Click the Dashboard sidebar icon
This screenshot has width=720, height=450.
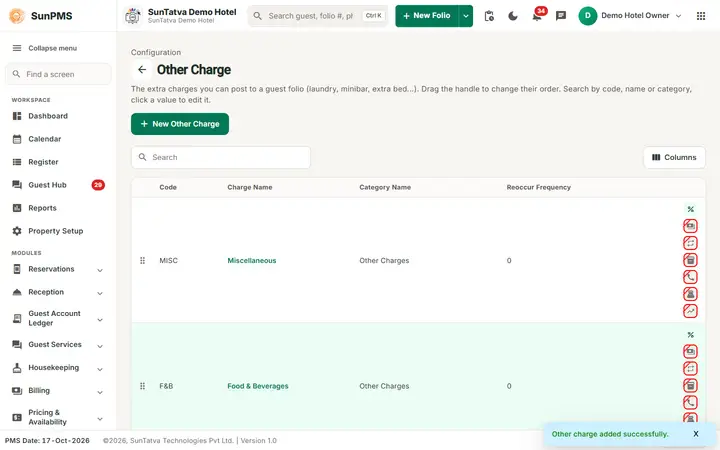[x=17, y=116]
